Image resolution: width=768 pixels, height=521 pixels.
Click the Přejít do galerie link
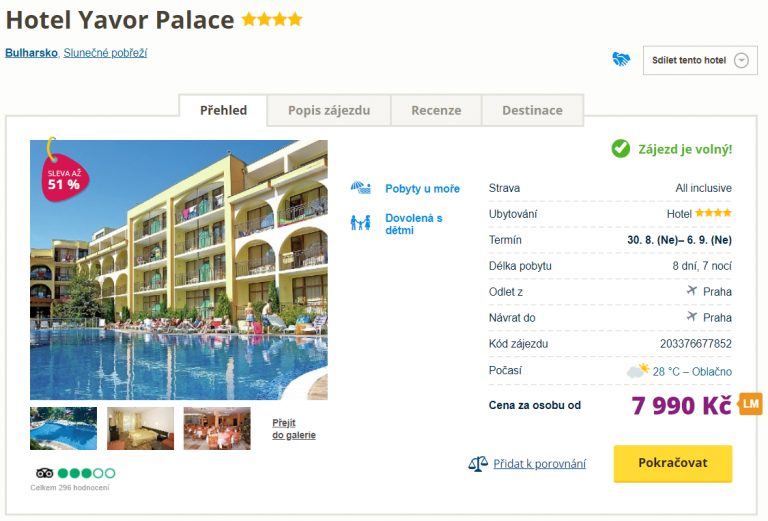coord(294,429)
